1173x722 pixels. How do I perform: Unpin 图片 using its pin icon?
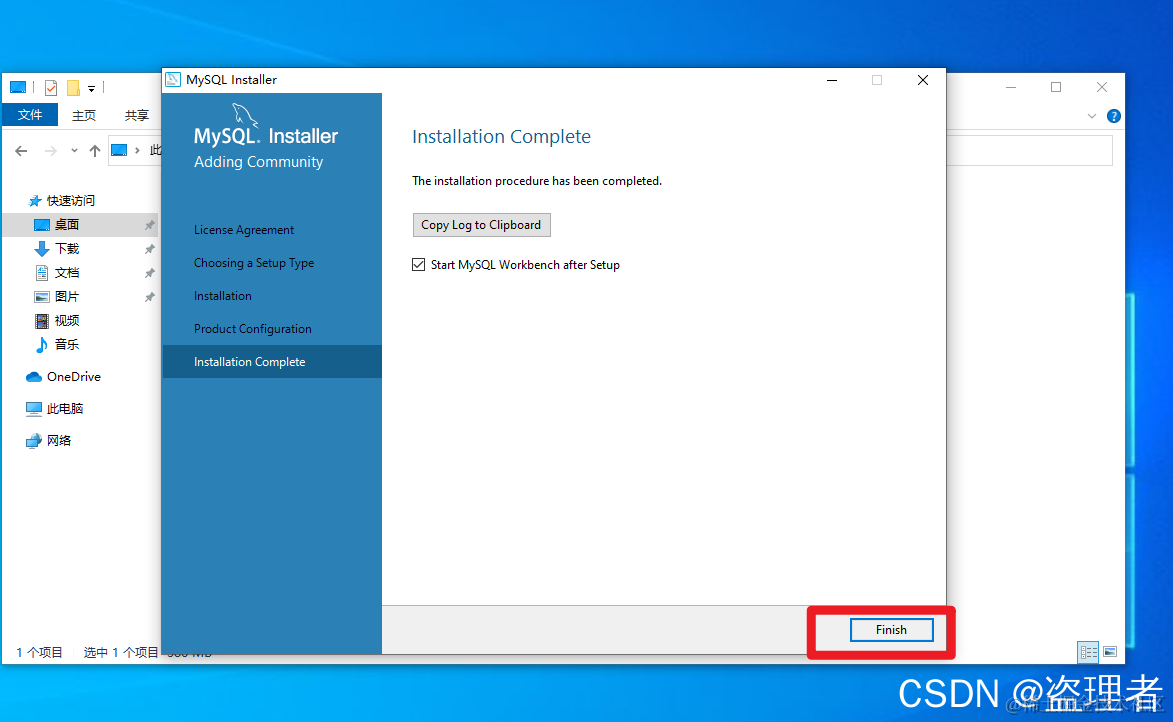click(150, 296)
